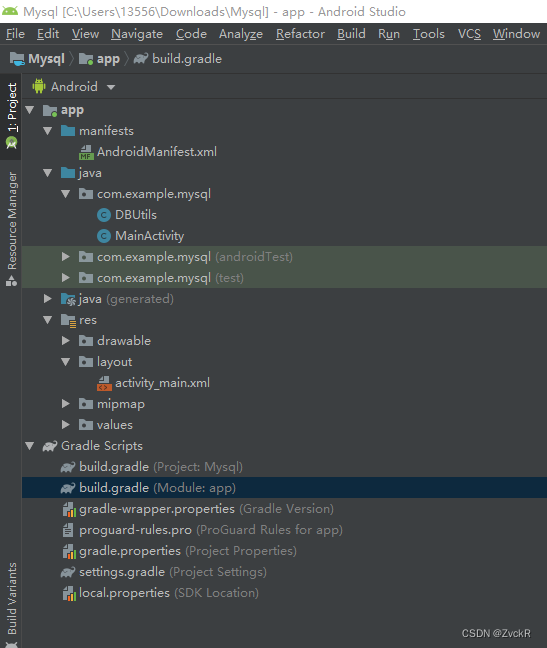The image size is (547, 648).
Task: Collapse the com.example.mysql main package
Action: 66,194
